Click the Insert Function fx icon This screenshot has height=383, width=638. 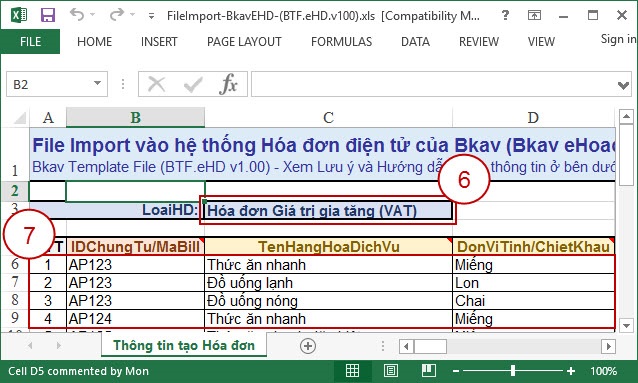tap(229, 84)
